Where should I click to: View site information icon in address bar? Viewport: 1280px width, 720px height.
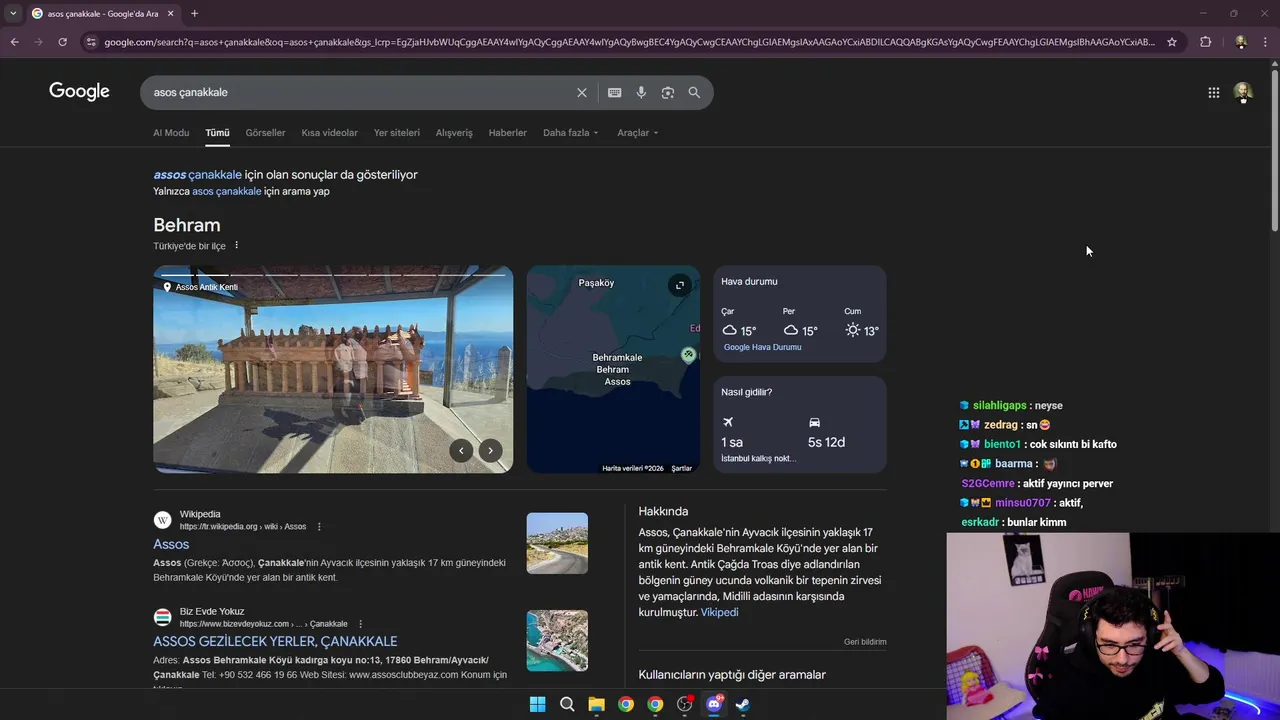pos(91,42)
